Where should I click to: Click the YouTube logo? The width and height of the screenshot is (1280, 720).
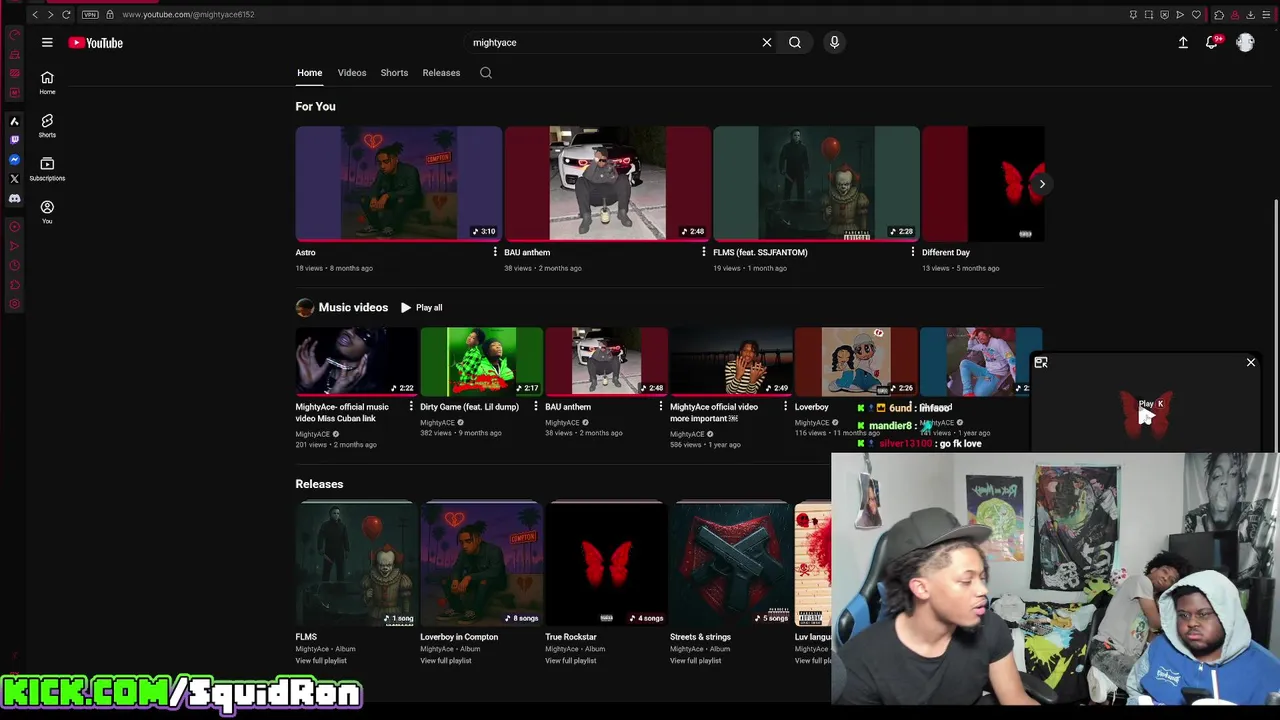pos(96,43)
